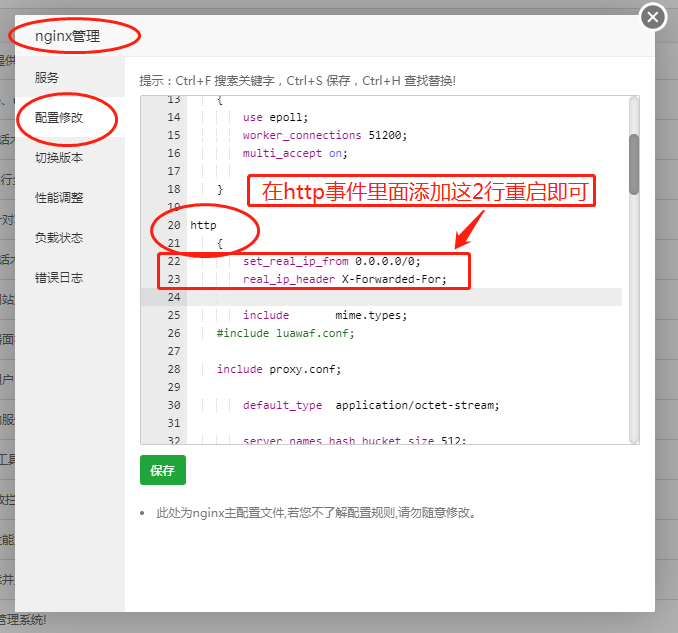Click the set_real_ip_from line
Image resolution: width=678 pixels, height=633 pixels.
[x=331, y=261]
